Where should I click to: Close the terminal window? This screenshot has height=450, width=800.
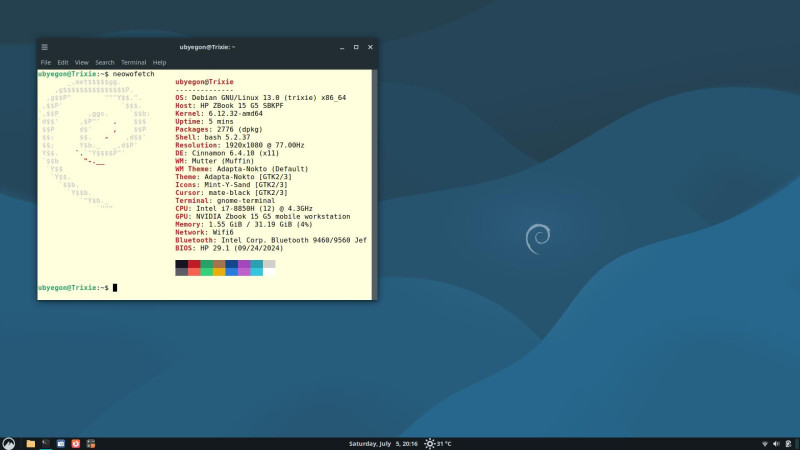point(370,47)
